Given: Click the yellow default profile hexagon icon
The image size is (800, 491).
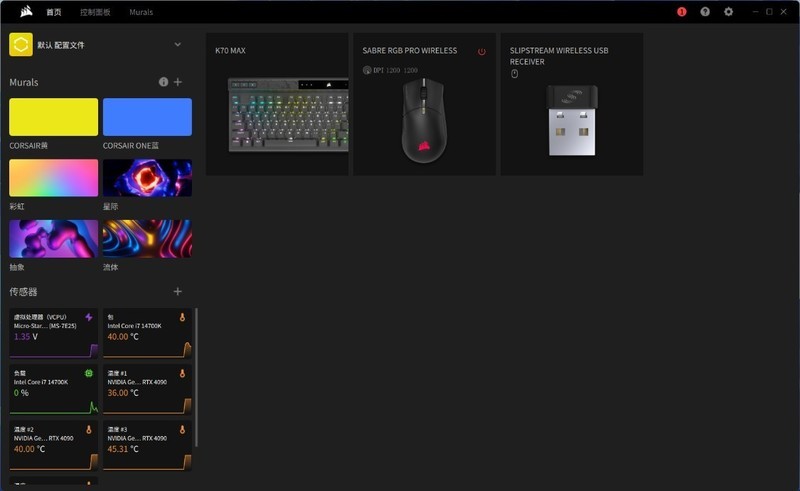Looking at the screenshot, I should click(21, 45).
